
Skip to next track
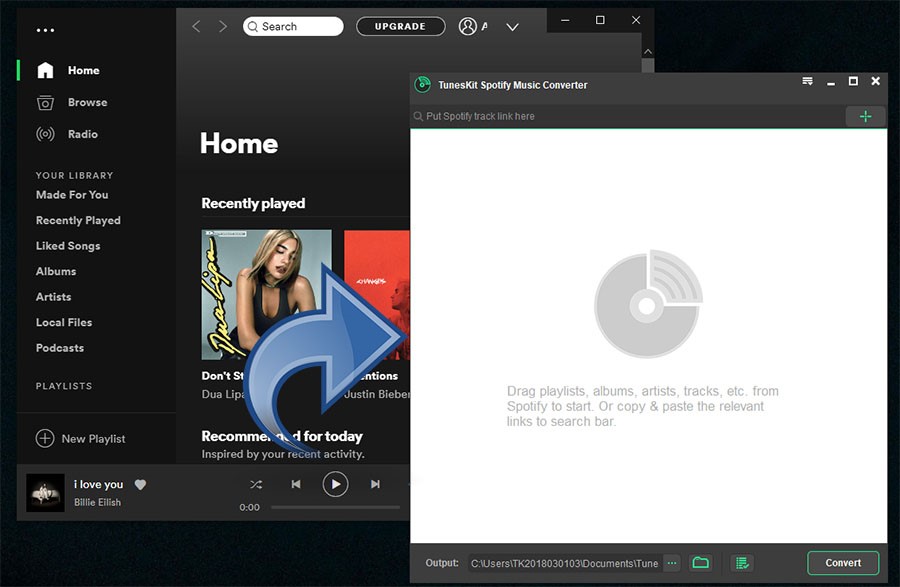point(375,484)
